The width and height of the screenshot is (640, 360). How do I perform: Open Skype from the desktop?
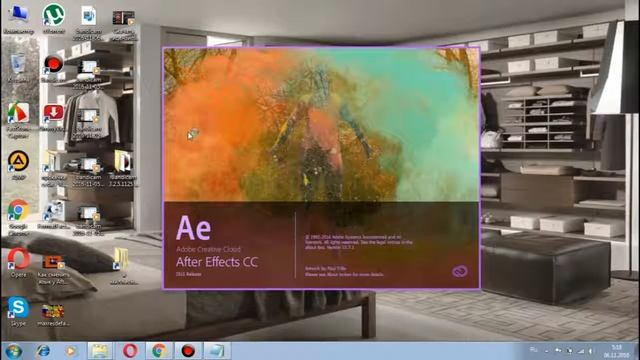pyautogui.click(x=18, y=311)
